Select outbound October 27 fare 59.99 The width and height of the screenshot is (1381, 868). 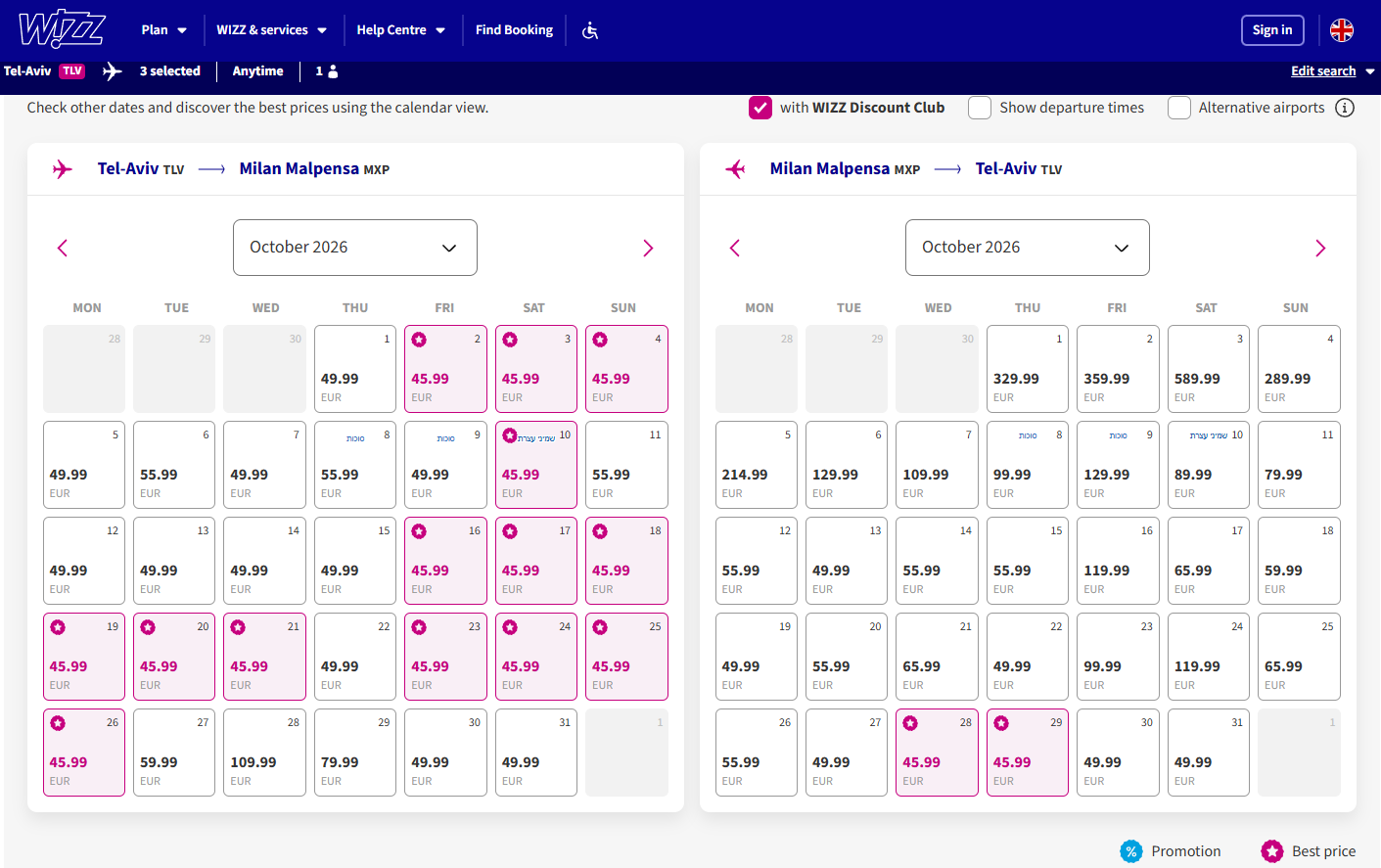(174, 753)
